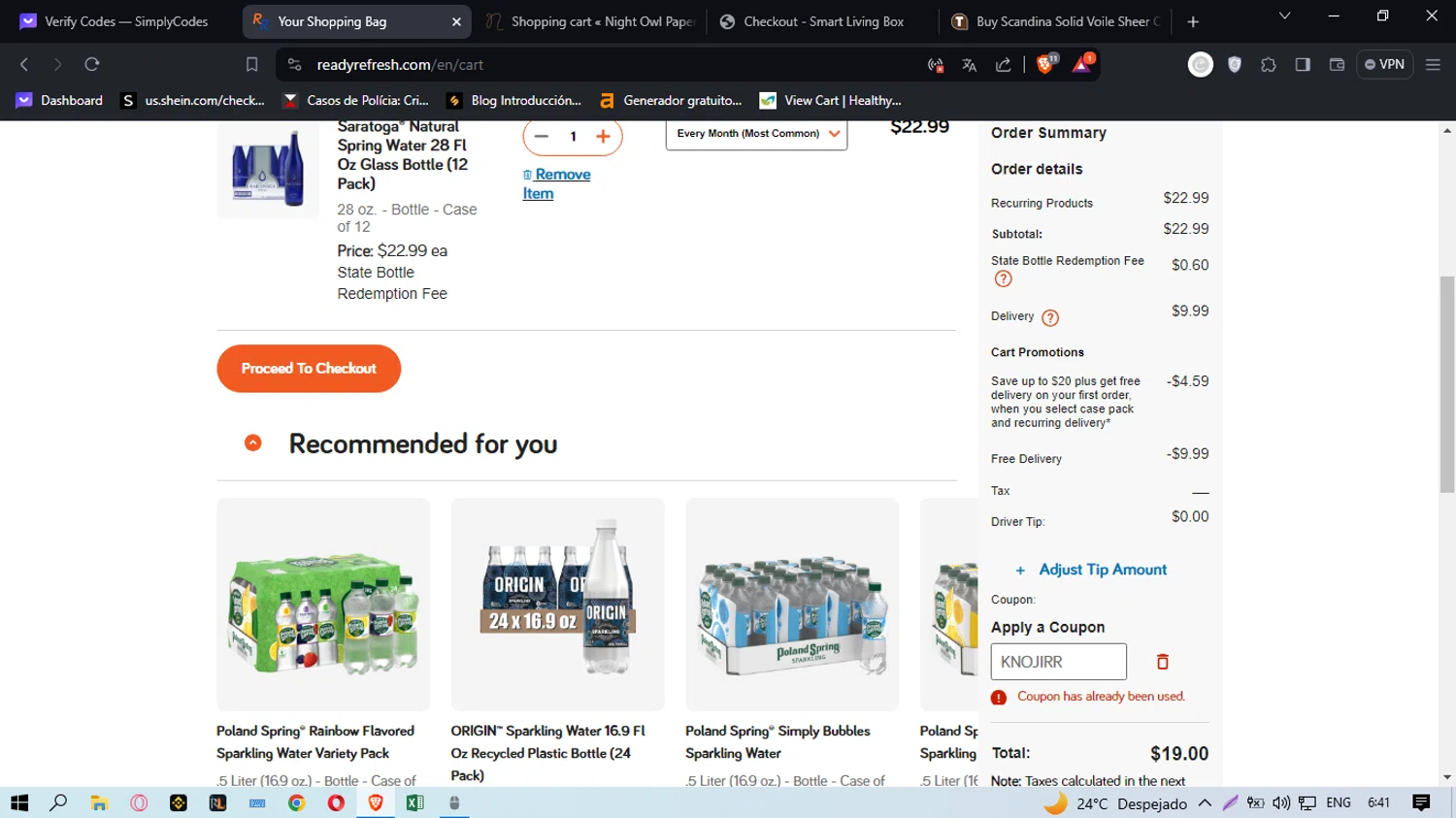Viewport: 1456px width, 818px height.
Task: Click the Remove Item link
Action: [557, 183]
